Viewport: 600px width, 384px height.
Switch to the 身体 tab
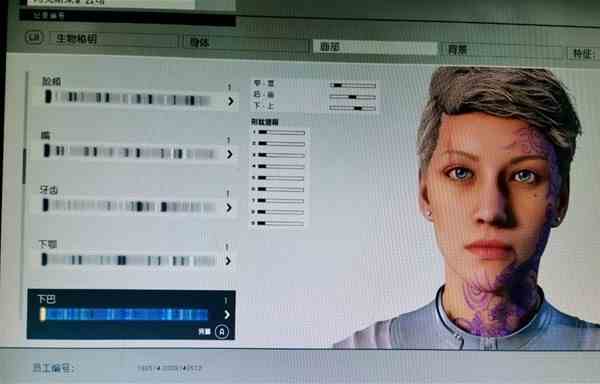tap(245, 43)
